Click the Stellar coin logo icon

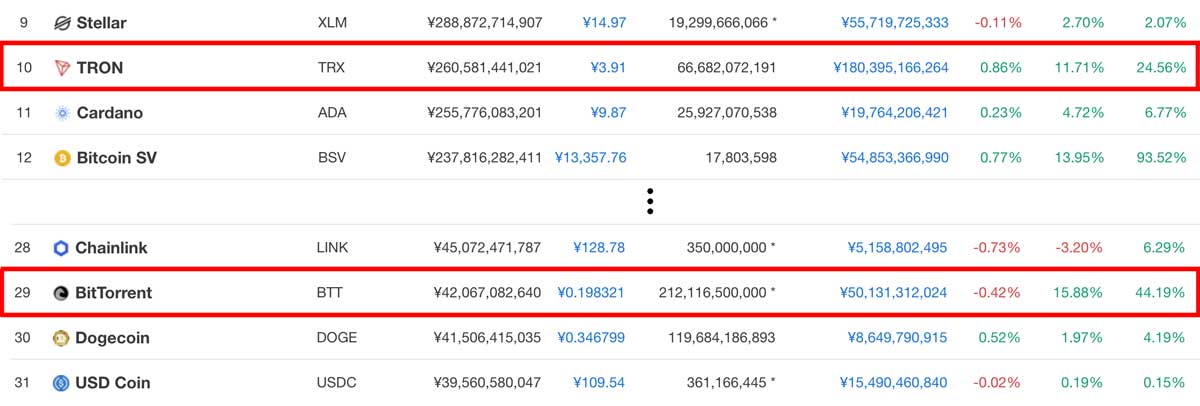pos(62,22)
